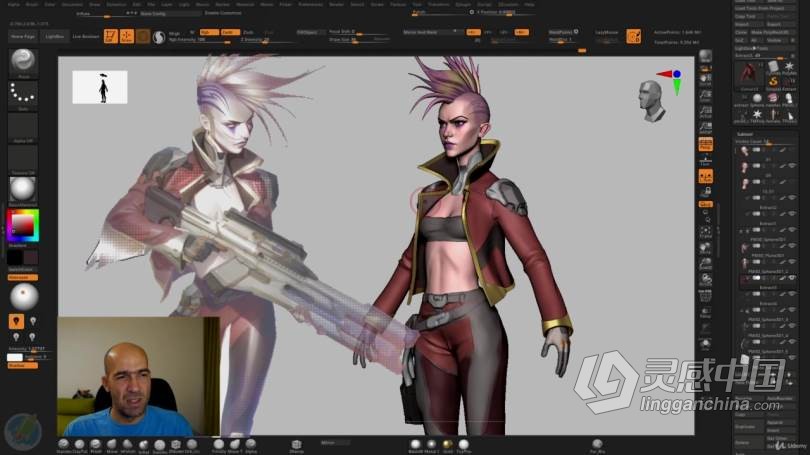Image resolution: width=810 pixels, height=455 pixels.
Task: Select the Sphere3D tool icon
Action: [x=757, y=98]
